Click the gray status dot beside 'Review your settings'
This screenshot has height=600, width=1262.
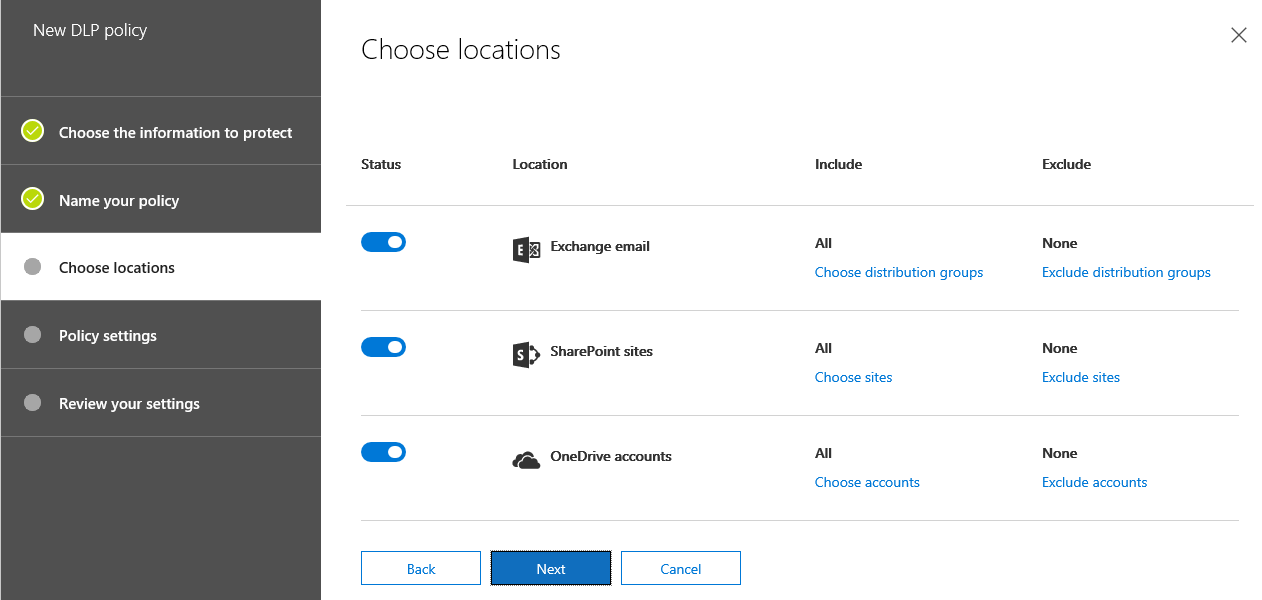tap(31, 402)
